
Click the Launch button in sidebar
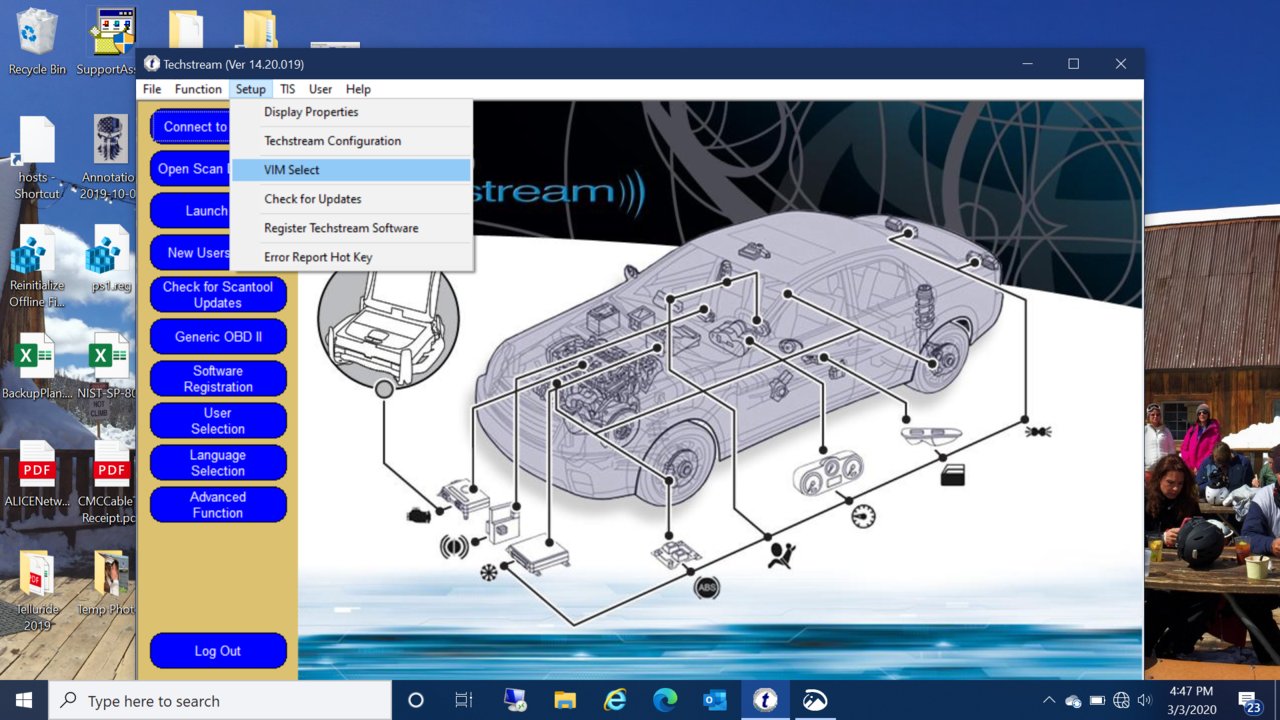[190, 211]
